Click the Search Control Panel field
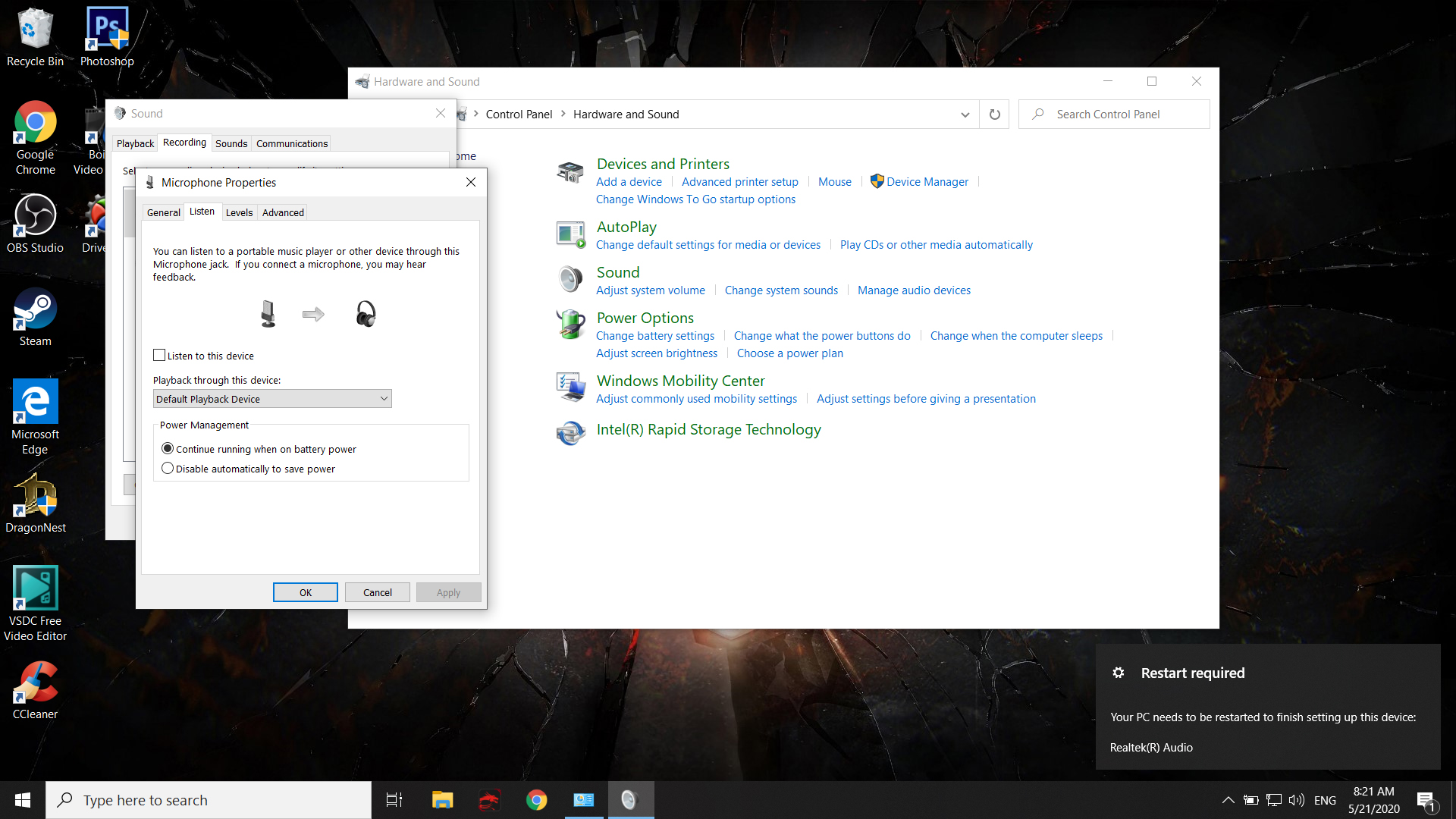This screenshot has height=819, width=1456. [x=1114, y=115]
